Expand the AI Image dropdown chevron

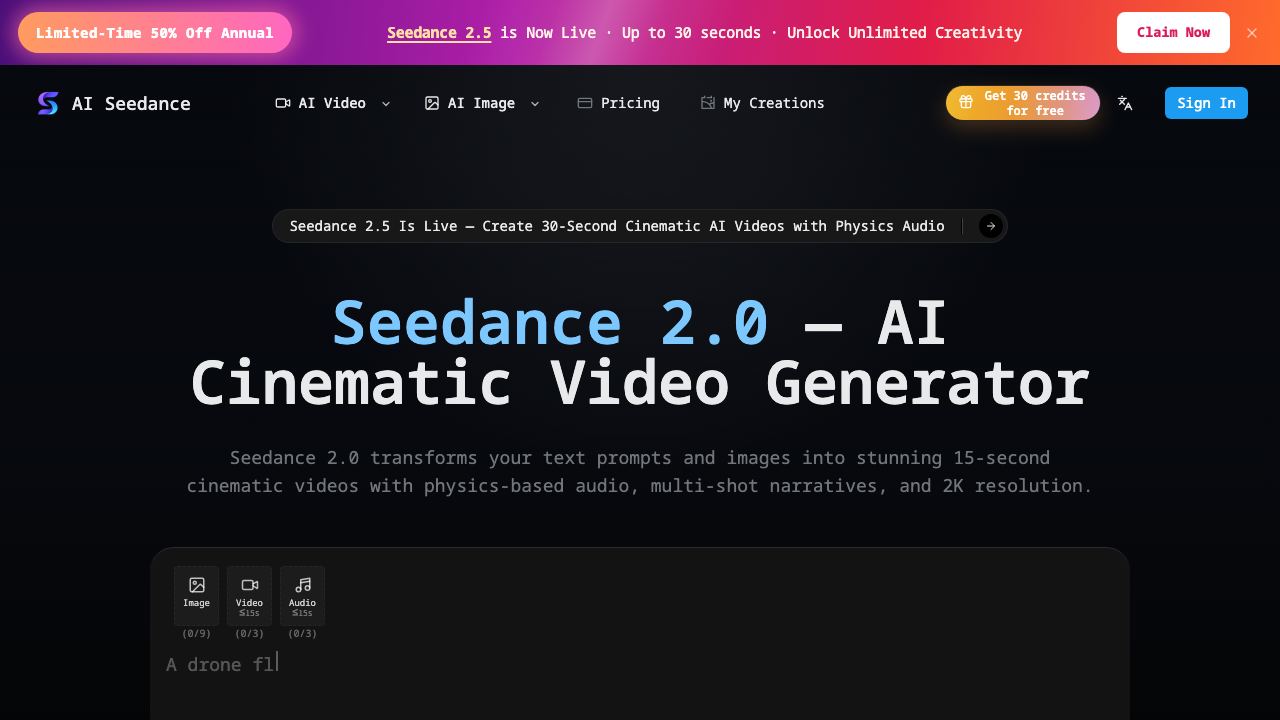coord(535,104)
